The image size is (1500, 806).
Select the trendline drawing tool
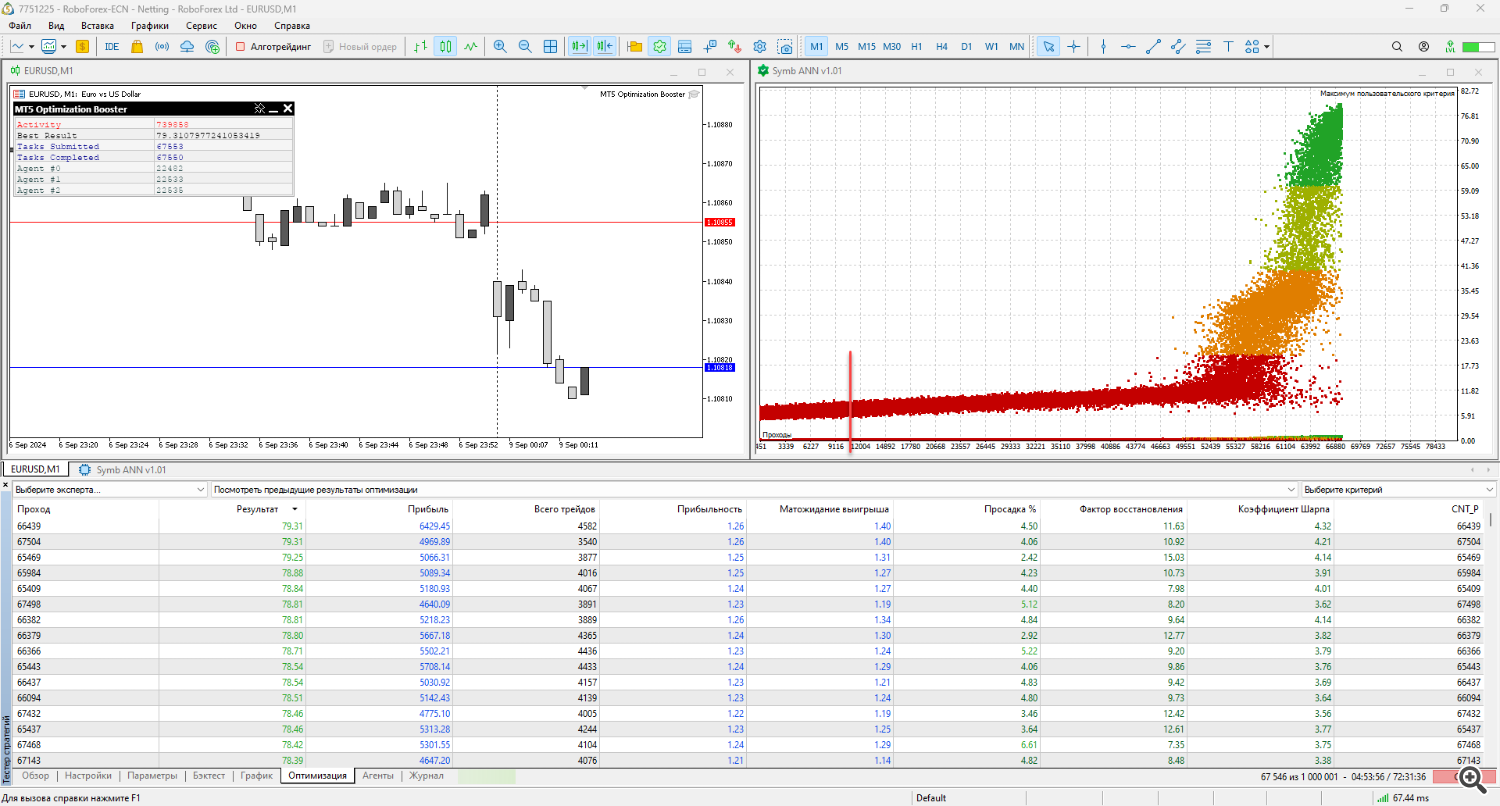1153,46
